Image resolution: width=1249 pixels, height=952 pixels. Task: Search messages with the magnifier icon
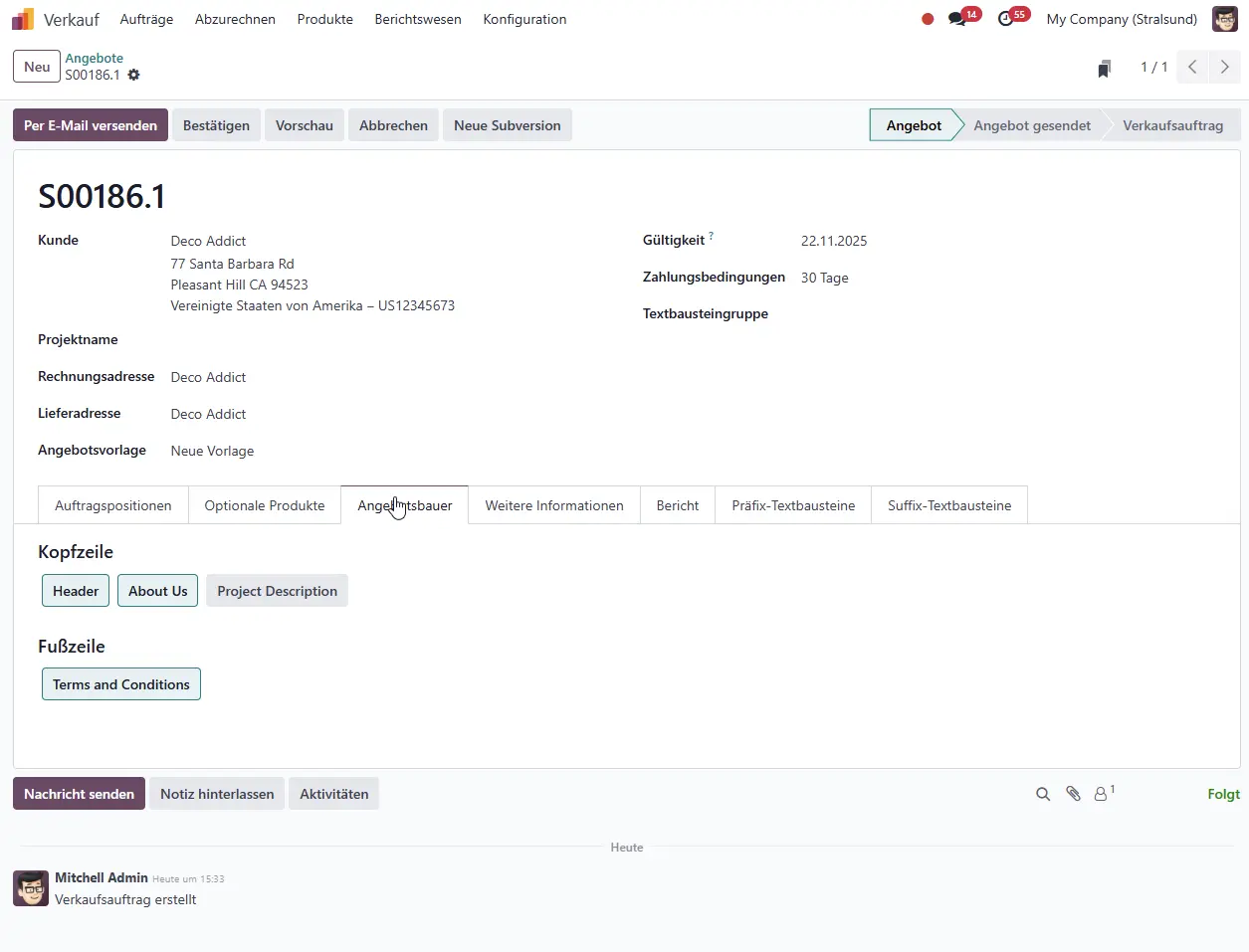pos(1043,794)
